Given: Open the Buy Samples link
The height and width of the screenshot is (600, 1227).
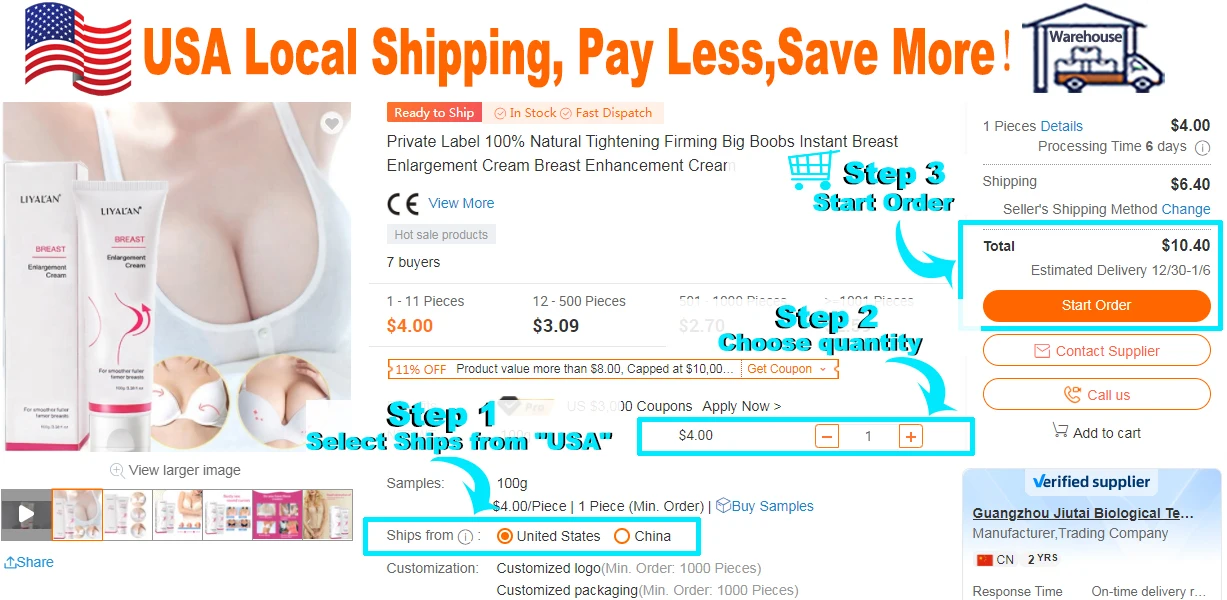Looking at the screenshot, I should tap(765, 506).
